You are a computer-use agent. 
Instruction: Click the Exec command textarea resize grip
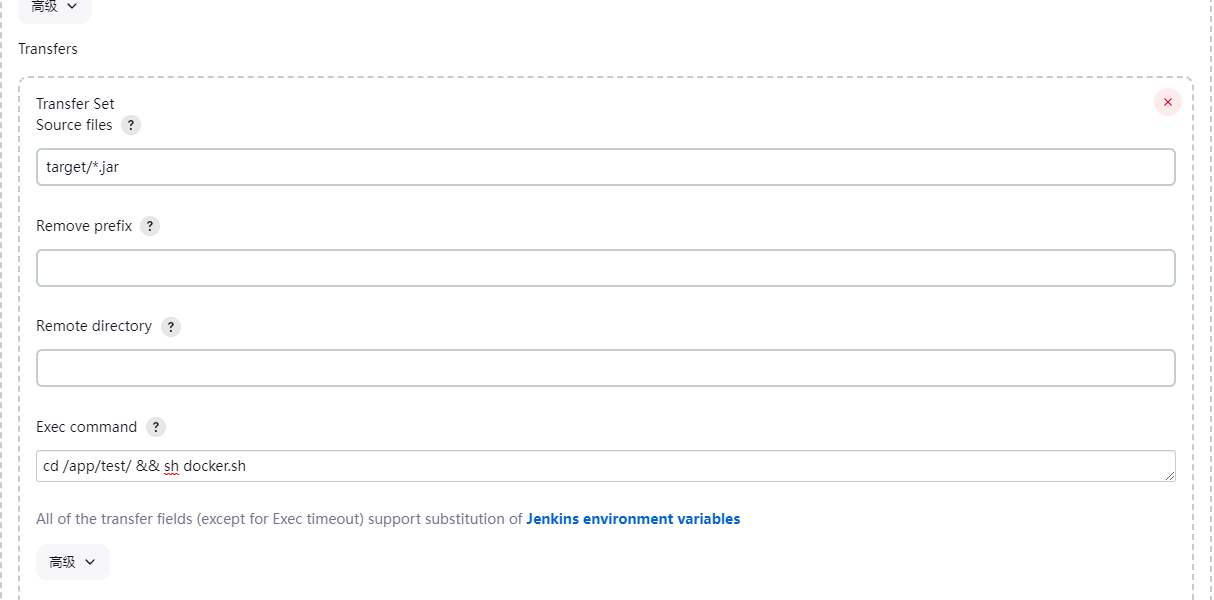pyautogui.click(x=1169, y=476)
